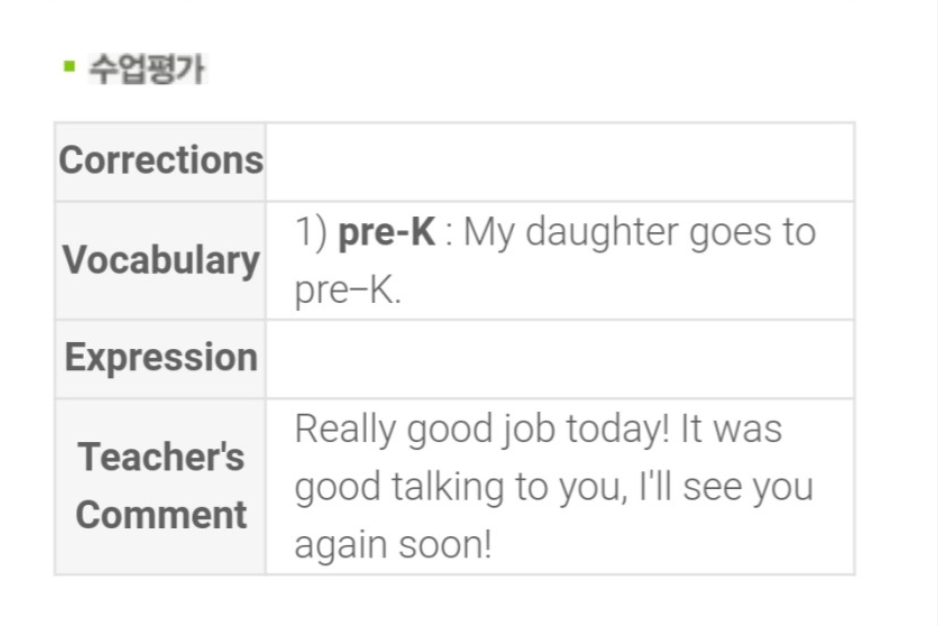This screenshot has width=938, height=626.
Task: Click "Really good job today!" text
Action: pyautogui.click(x=482, y=429)
